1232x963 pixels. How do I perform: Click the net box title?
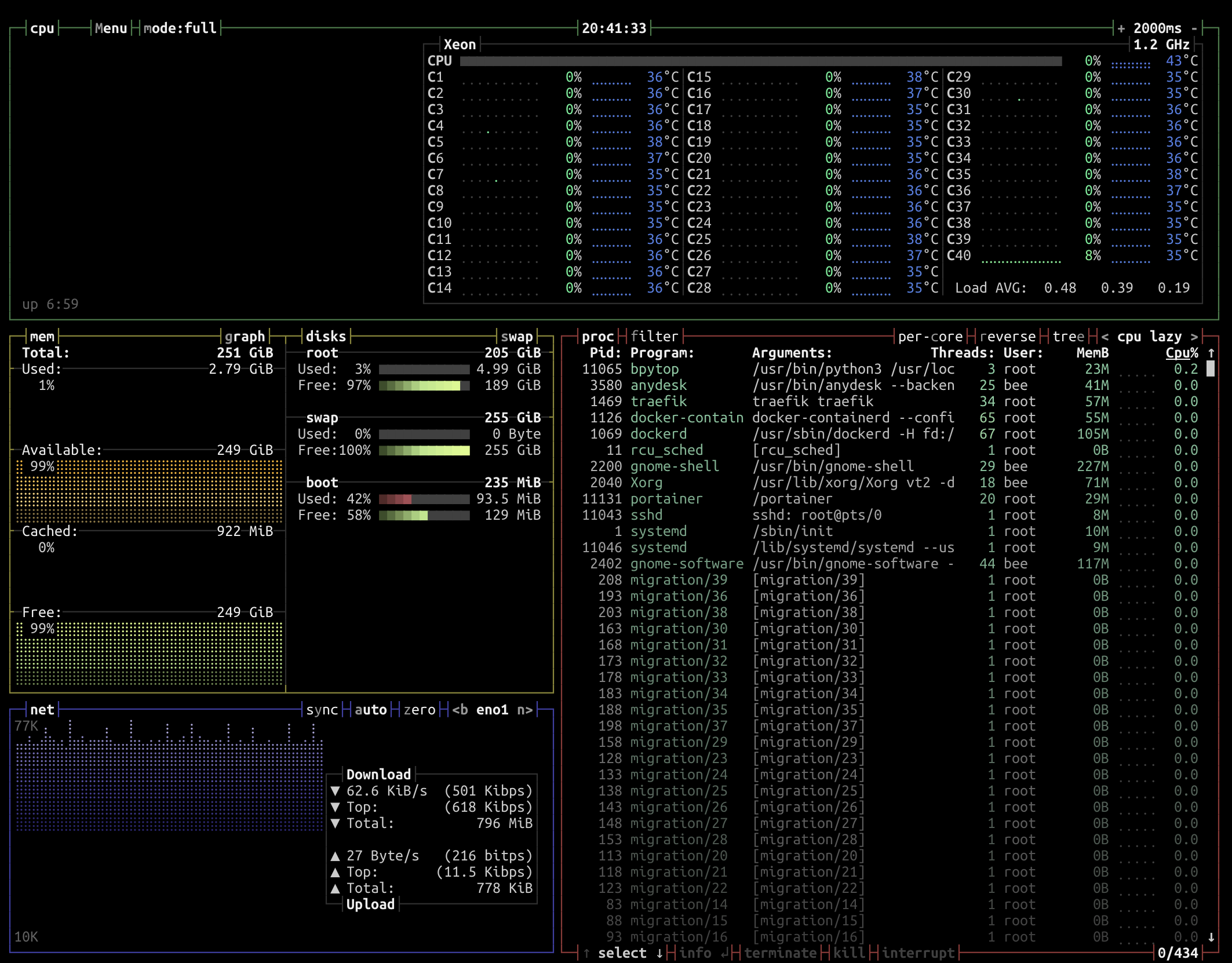pos(42,709)
